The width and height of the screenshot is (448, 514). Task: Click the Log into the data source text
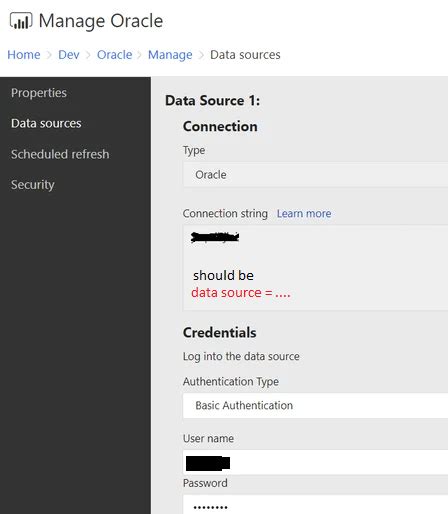[x=241, y=356]
